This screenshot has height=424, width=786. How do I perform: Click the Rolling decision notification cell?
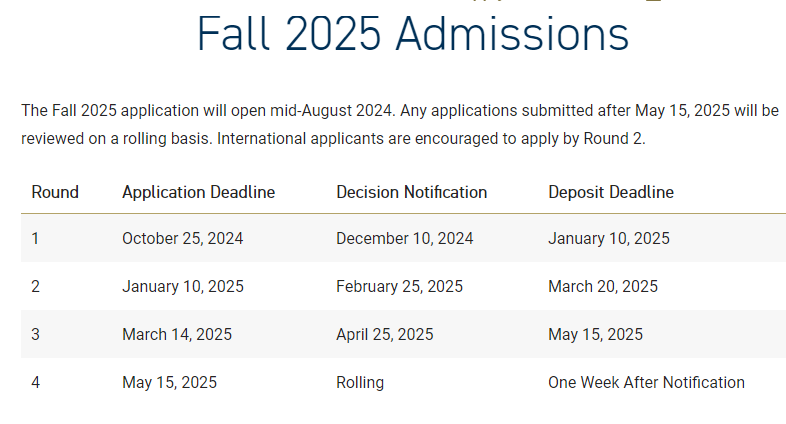pos(360,382)
